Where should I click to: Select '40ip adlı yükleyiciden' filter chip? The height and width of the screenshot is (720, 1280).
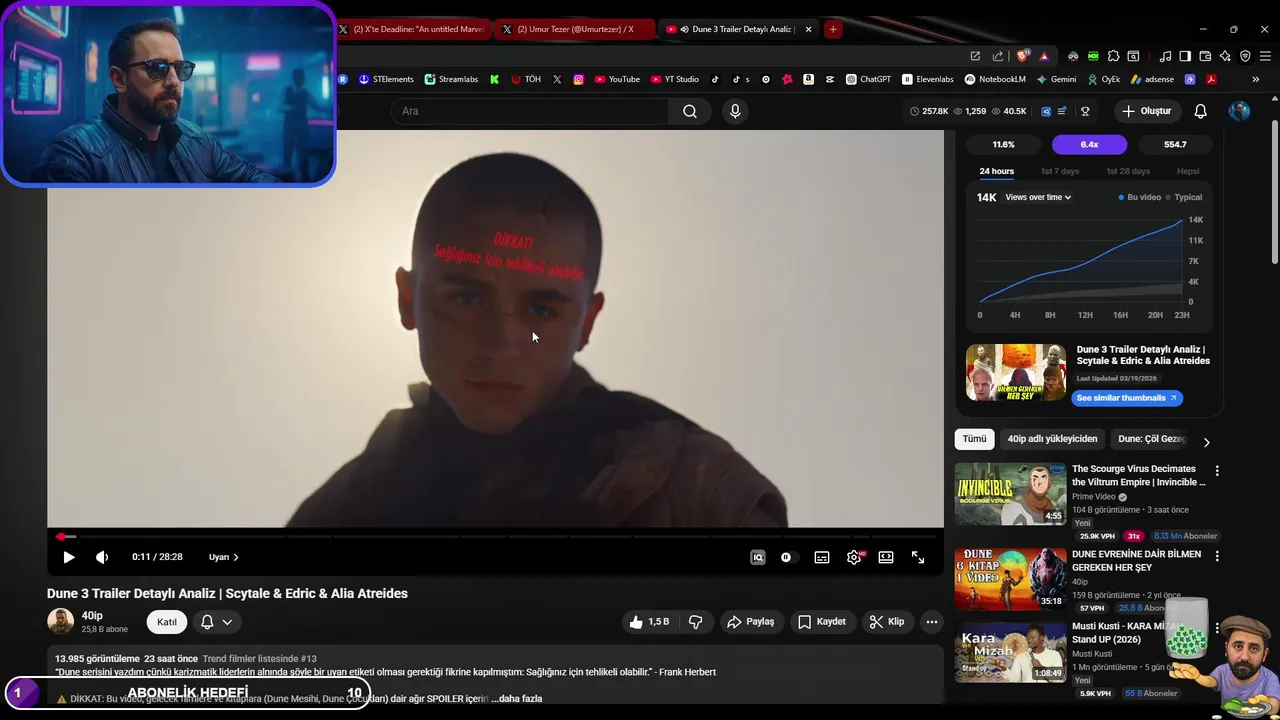pos(1052,439)
